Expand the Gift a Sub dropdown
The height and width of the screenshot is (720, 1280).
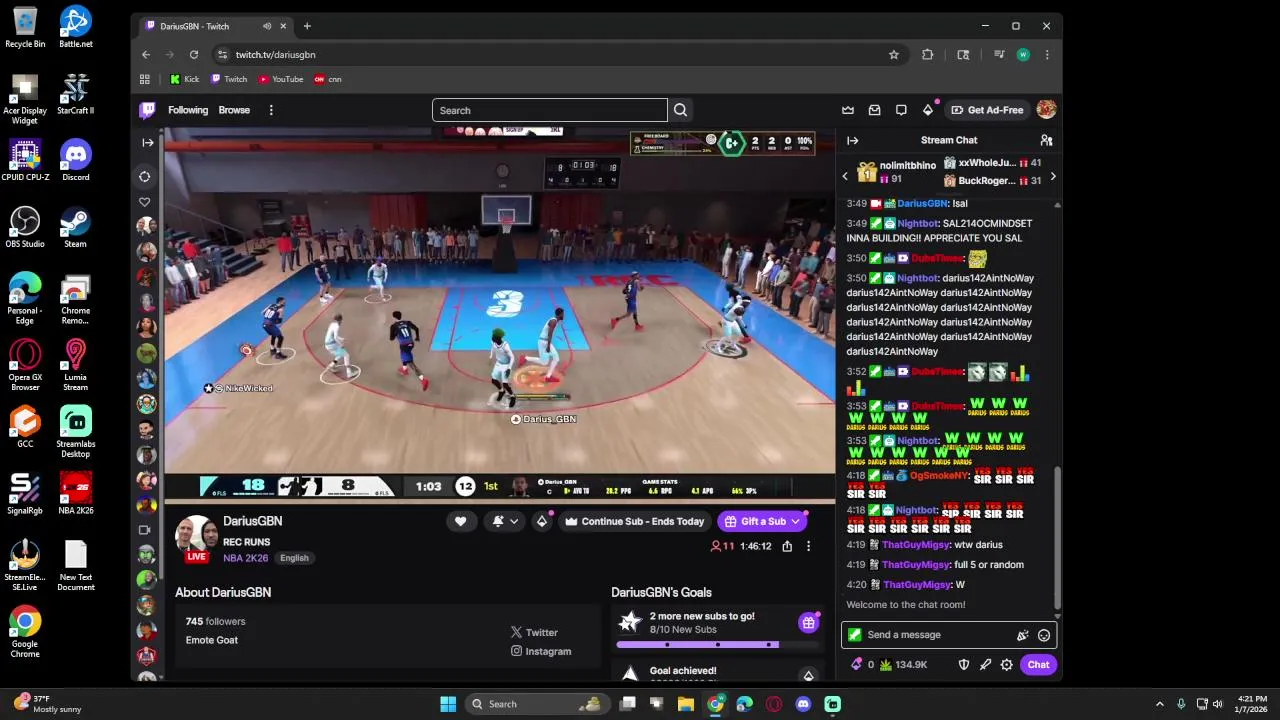click(x=795, y=521)
